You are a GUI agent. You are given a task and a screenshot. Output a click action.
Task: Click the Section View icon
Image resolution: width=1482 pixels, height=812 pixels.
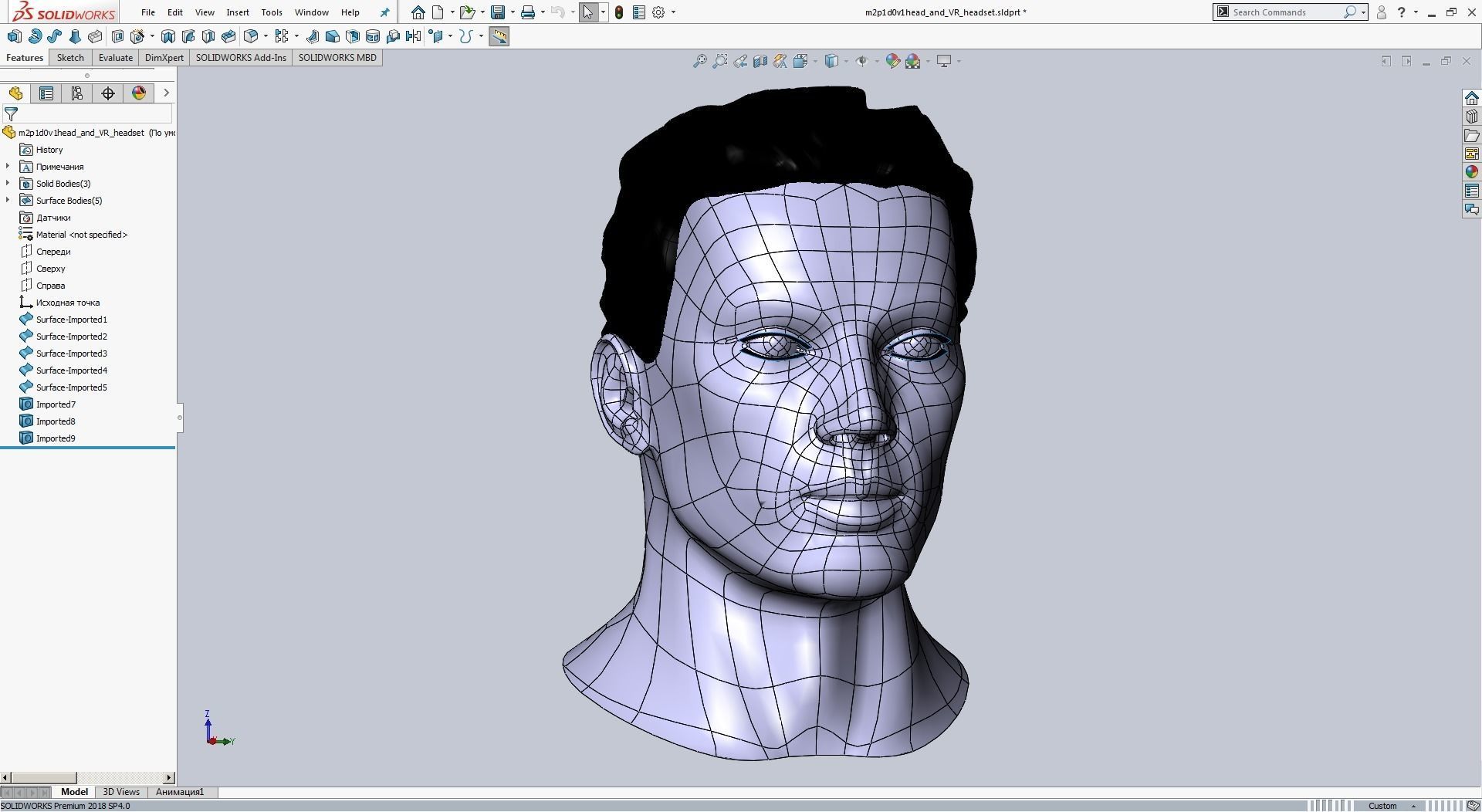760,61
